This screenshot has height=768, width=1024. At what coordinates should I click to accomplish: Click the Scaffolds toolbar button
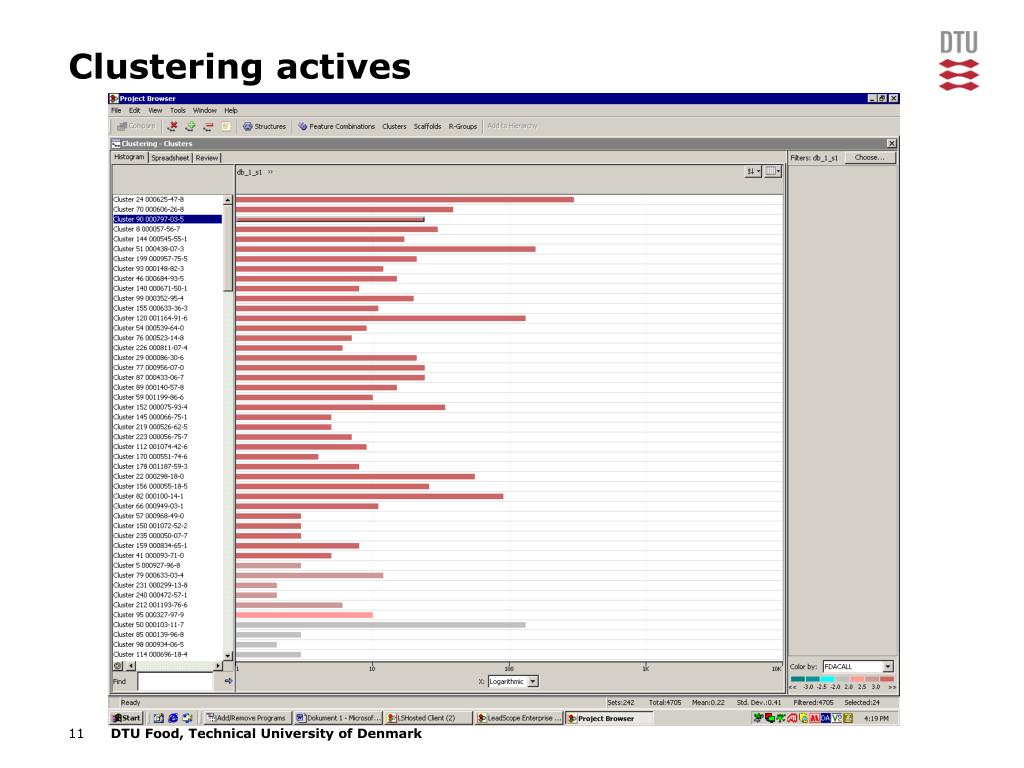click(x=427, y=126)
